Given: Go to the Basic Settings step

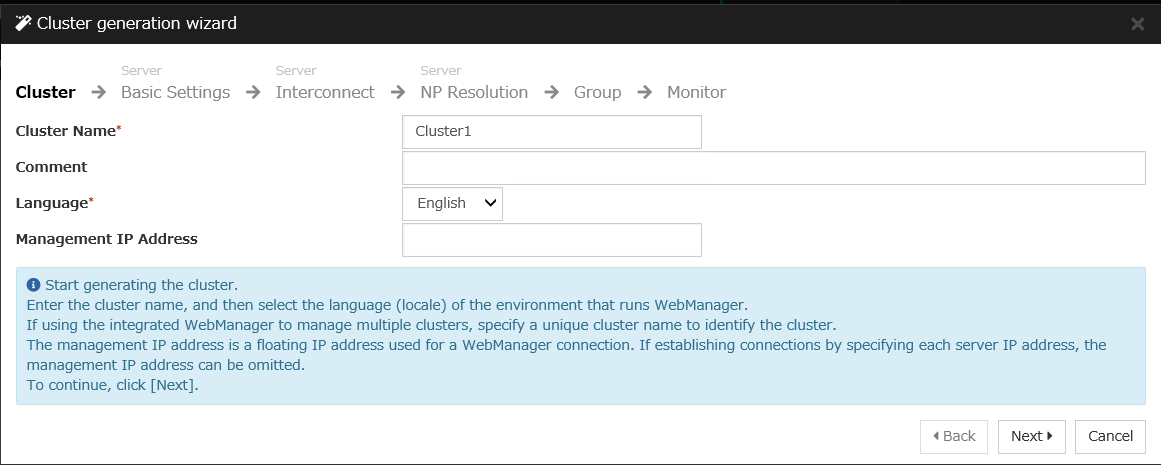Looking at the screenshot, I should point(175,92).
